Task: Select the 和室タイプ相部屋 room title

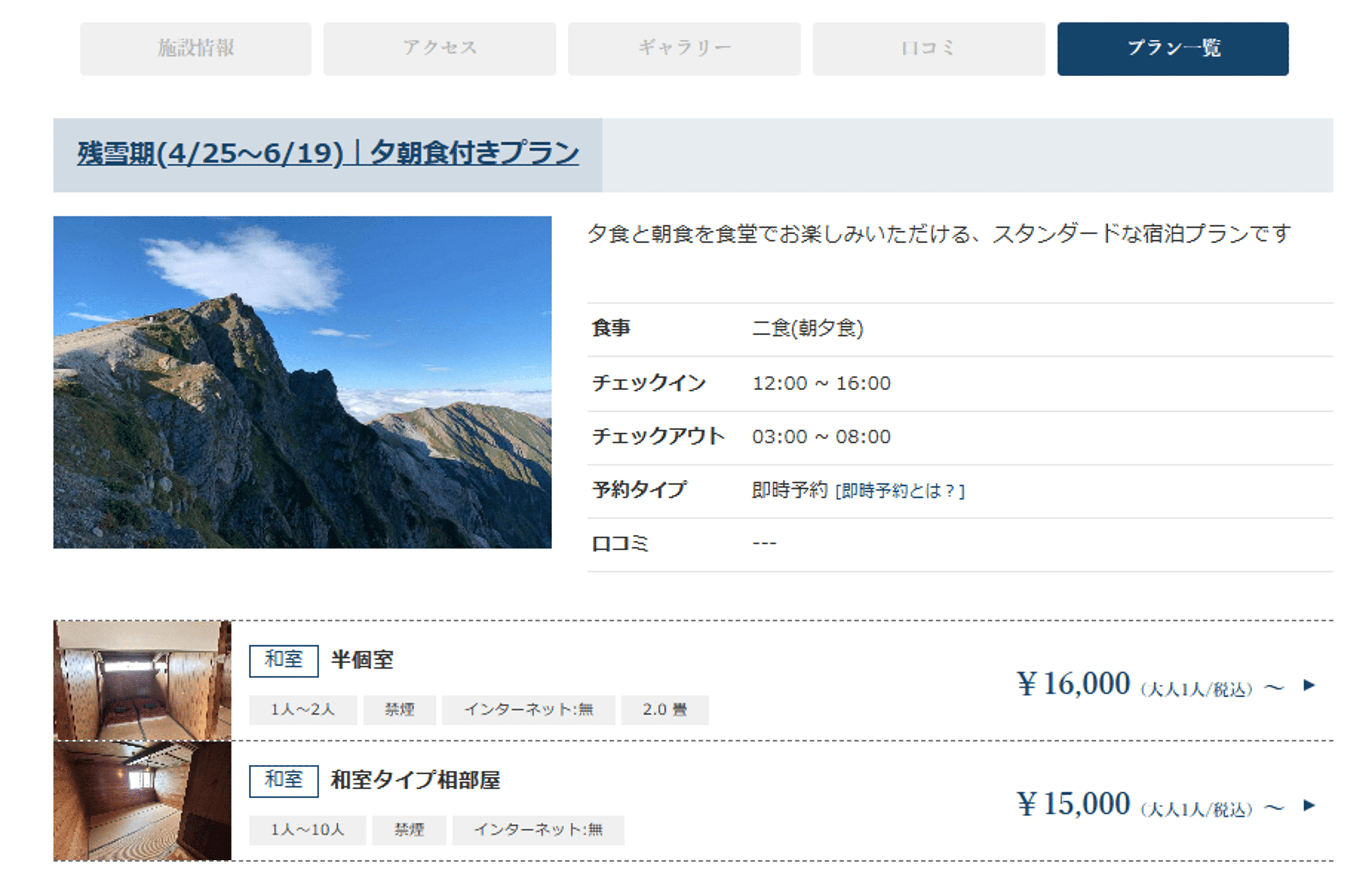Action: (415, 780)
